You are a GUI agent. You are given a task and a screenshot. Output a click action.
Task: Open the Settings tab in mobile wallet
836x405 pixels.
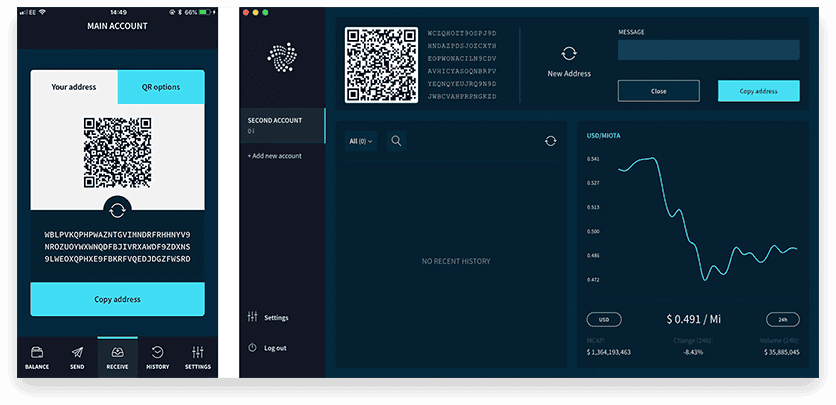pyautogui.click(x=198, y=358)
